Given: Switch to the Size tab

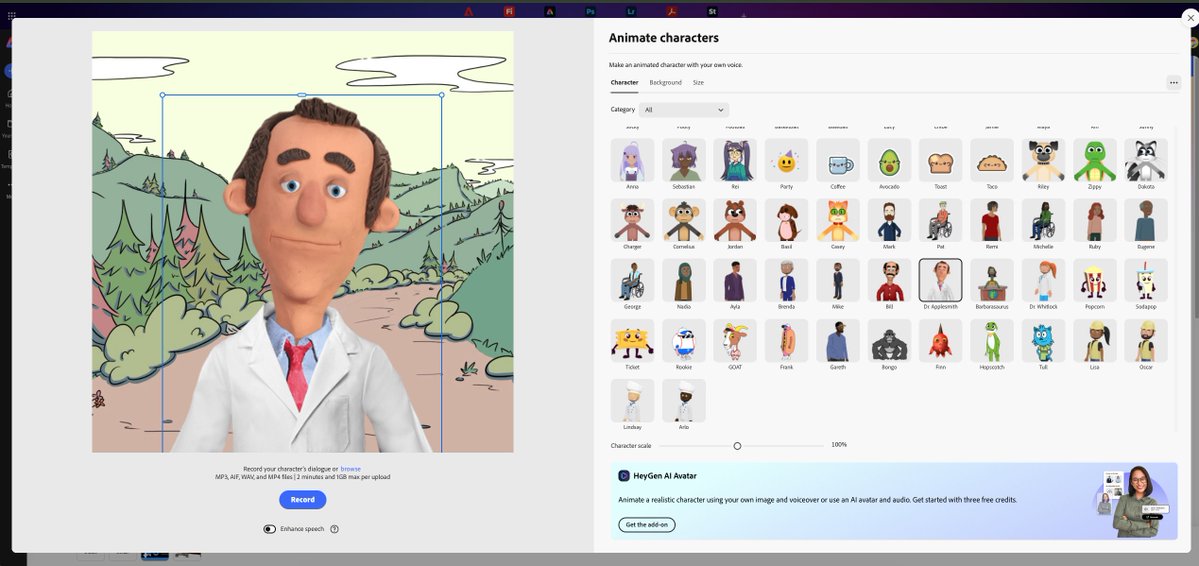Looking at the screenshot, I should coord(698,83).
